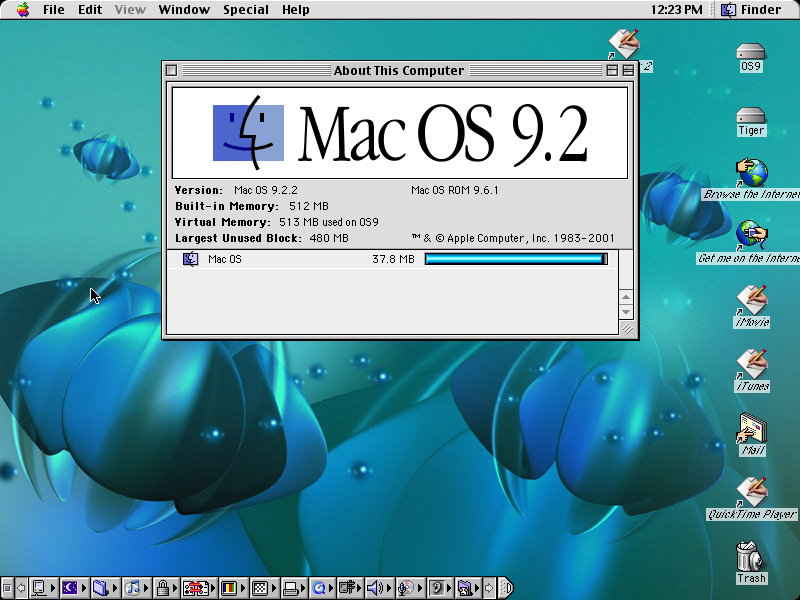800x600 pixels.
Task: Open the Speakable Items ear module
Action: click(440, 588)
